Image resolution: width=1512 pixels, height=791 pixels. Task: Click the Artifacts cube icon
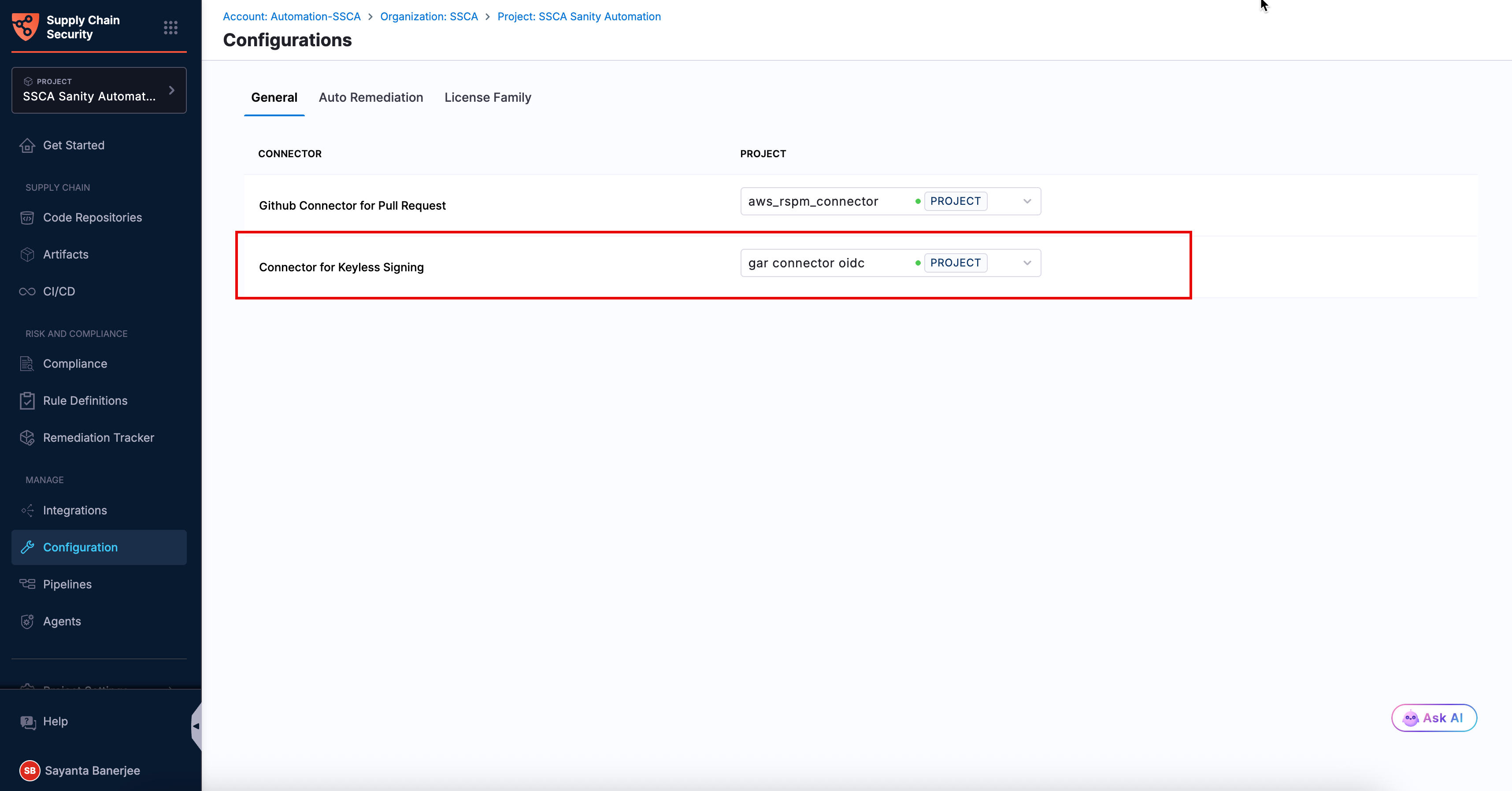pos(27,255)
